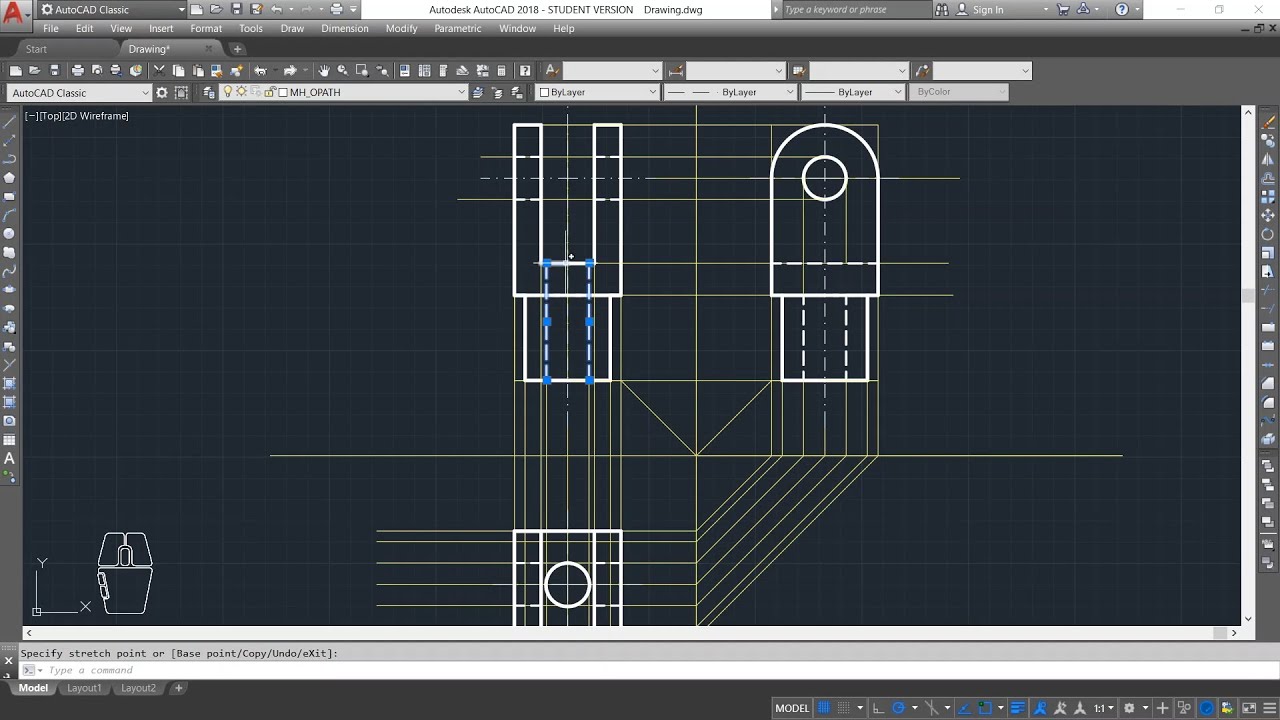Click the Dimension Style toolbar icon
The width and height of the screenshot is (1280, 720).
pos(676,70)
